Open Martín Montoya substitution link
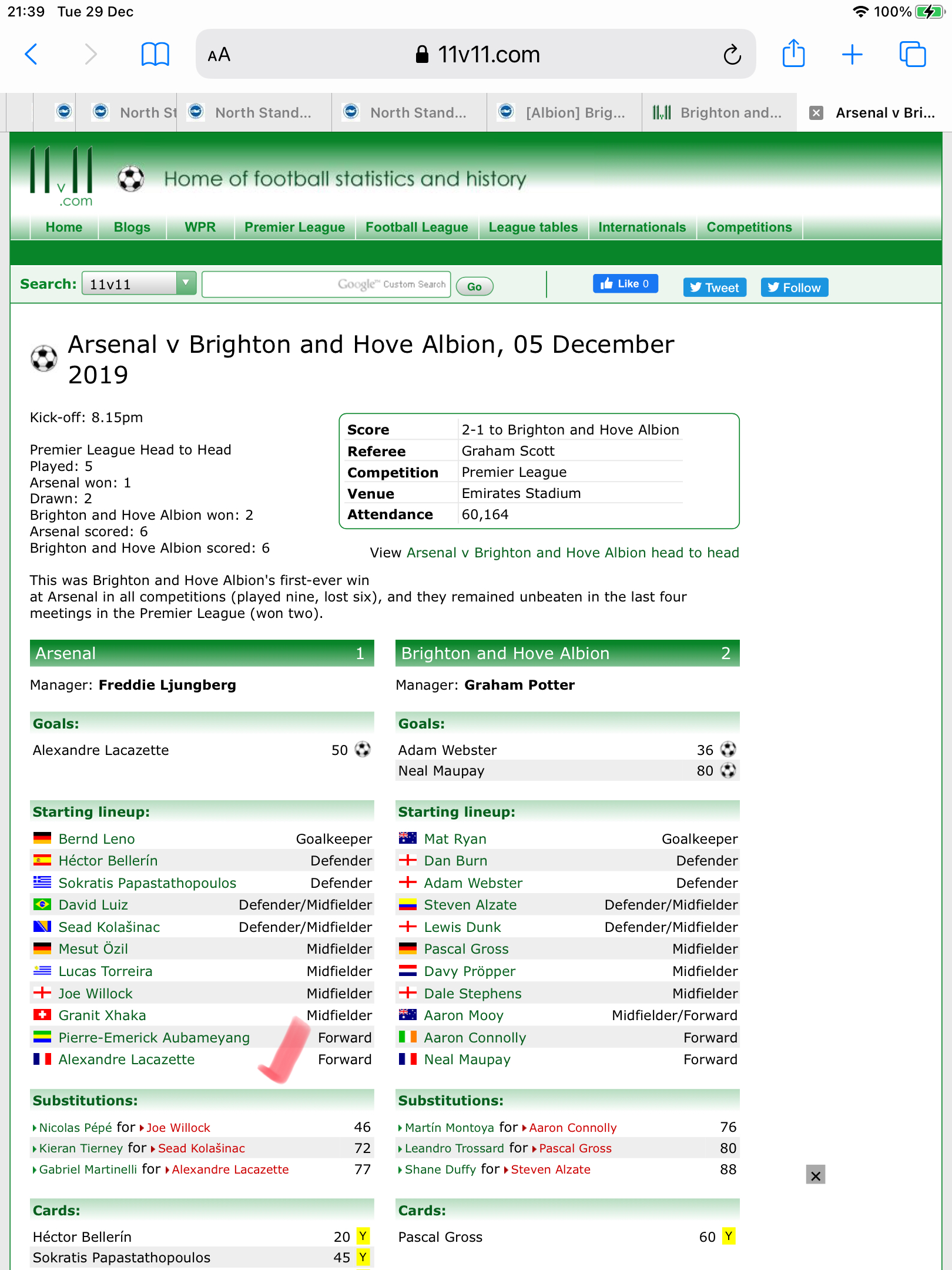This screenshot has height=1270, width=952. 449,1128
